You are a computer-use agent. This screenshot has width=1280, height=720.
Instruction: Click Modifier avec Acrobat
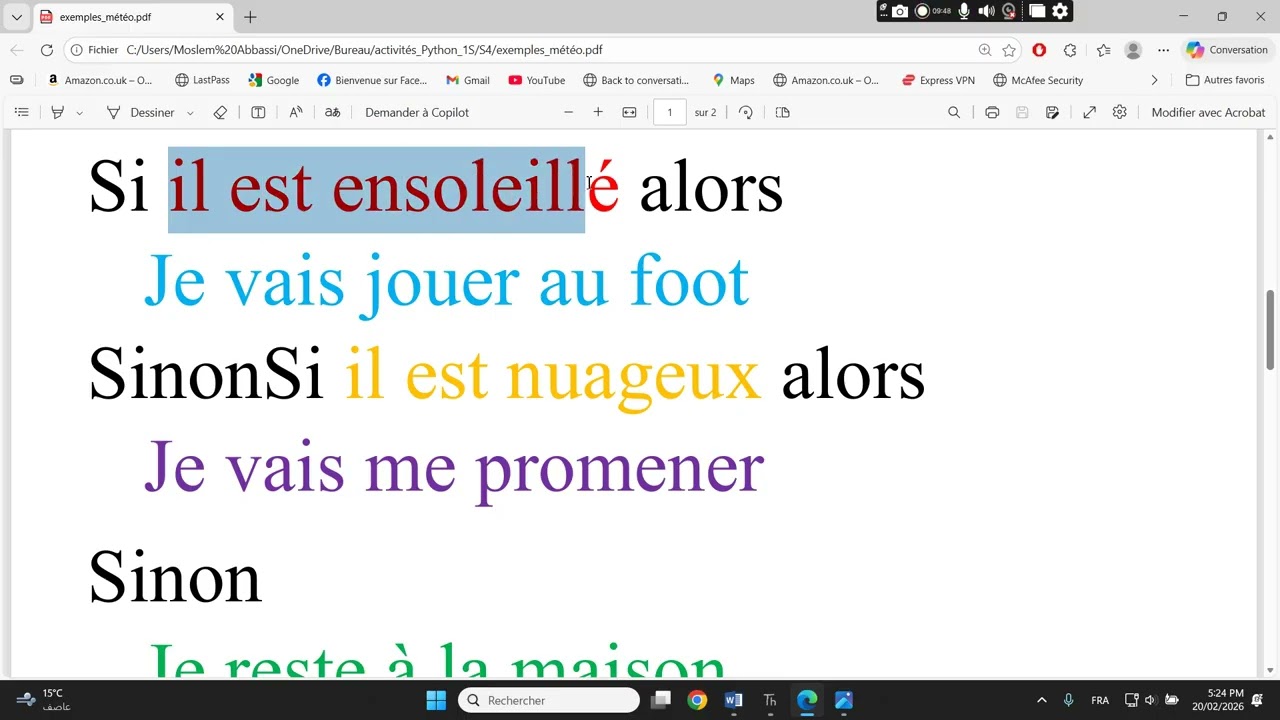coord(1208,112)
